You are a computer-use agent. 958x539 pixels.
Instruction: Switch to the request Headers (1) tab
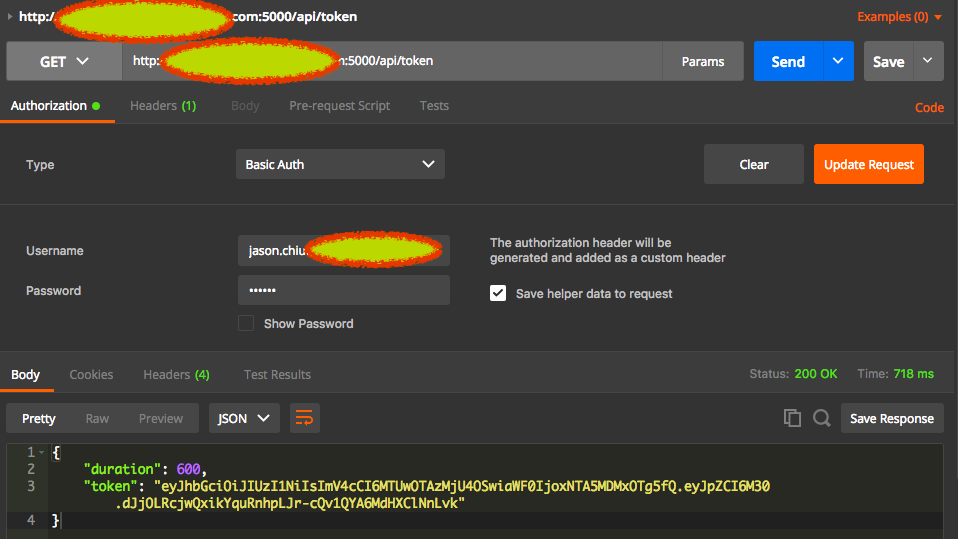(x=162, y=106)
